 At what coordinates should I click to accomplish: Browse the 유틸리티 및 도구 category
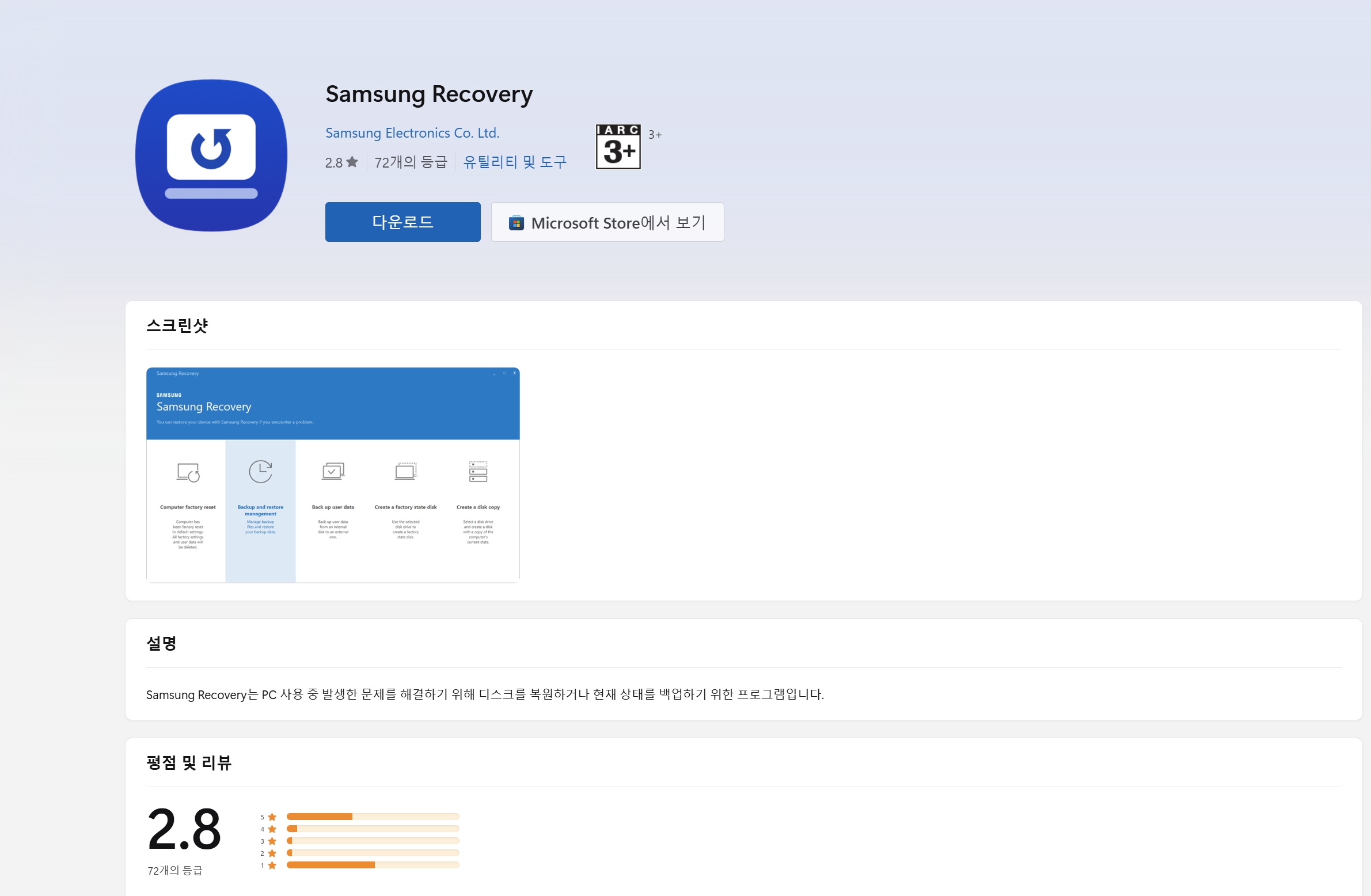tap(514, 162)
